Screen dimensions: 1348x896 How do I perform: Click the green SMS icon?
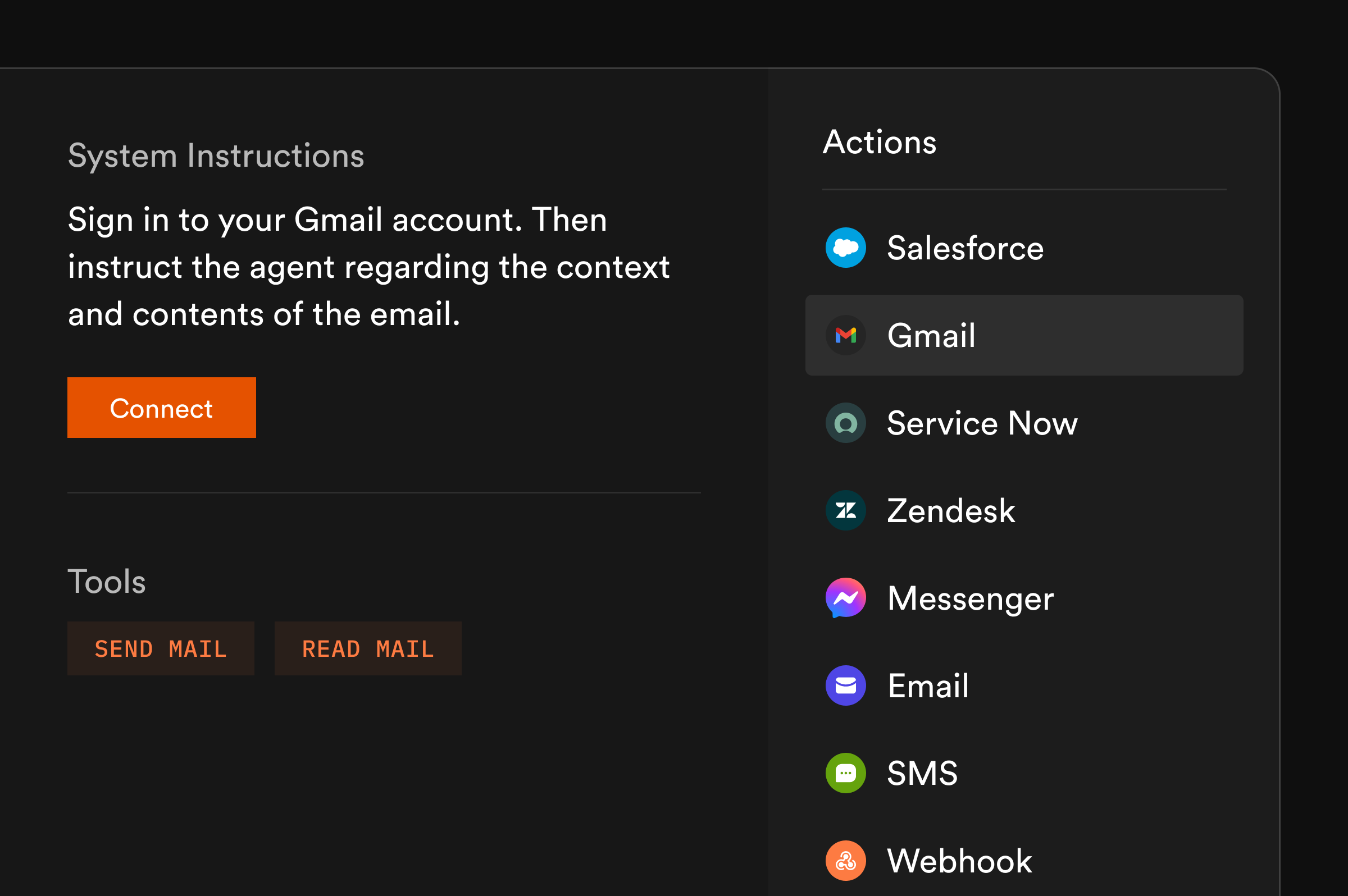pyautogui.click(x=845, y=773)
